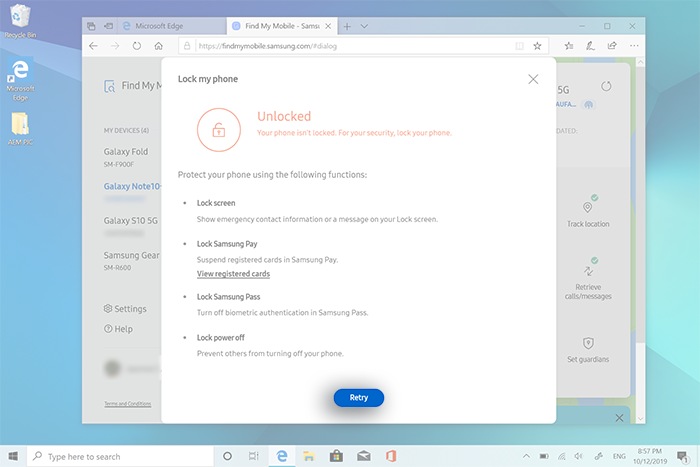
Task: Select Galaxy Fold in device list
Action: (126, 157)
